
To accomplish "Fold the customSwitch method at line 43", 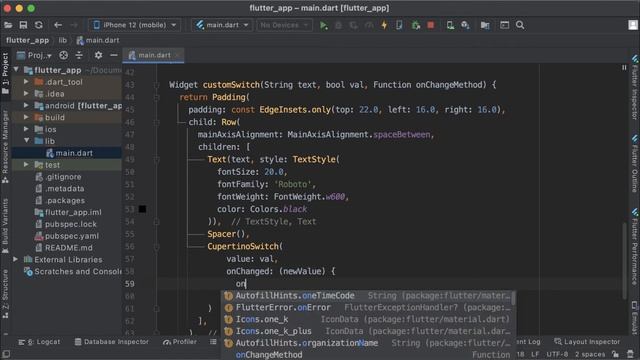I will click(157, 85).
